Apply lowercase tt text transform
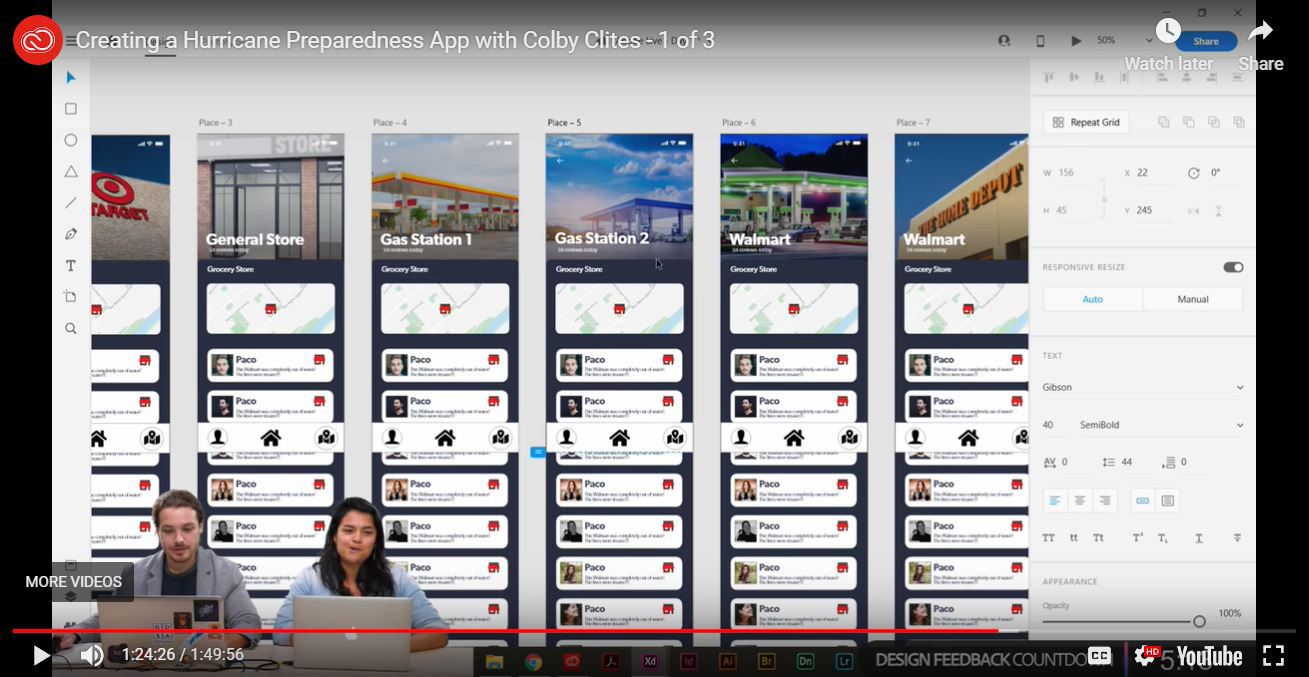 [x=1074, y=538]
